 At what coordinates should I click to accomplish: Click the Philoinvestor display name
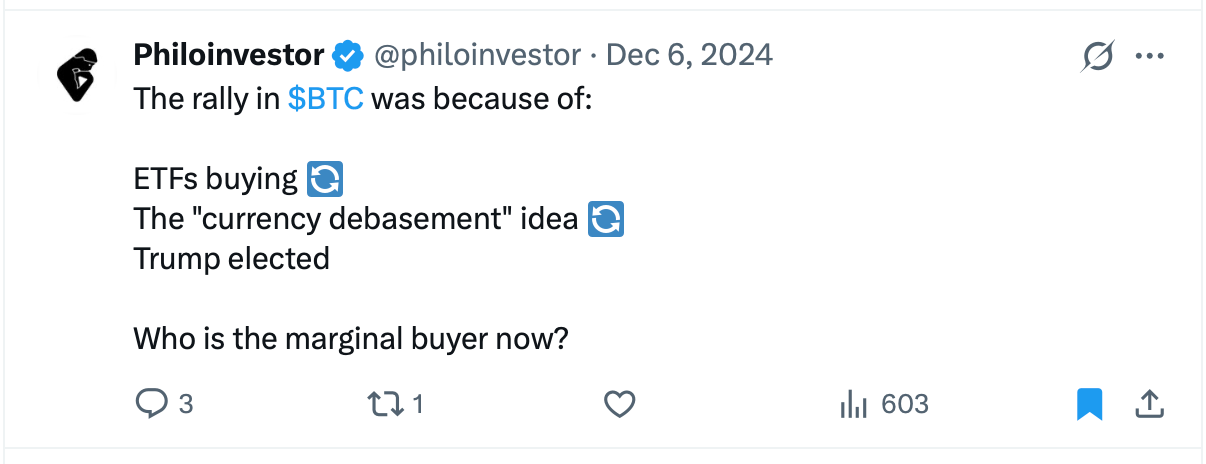[229, 55]
